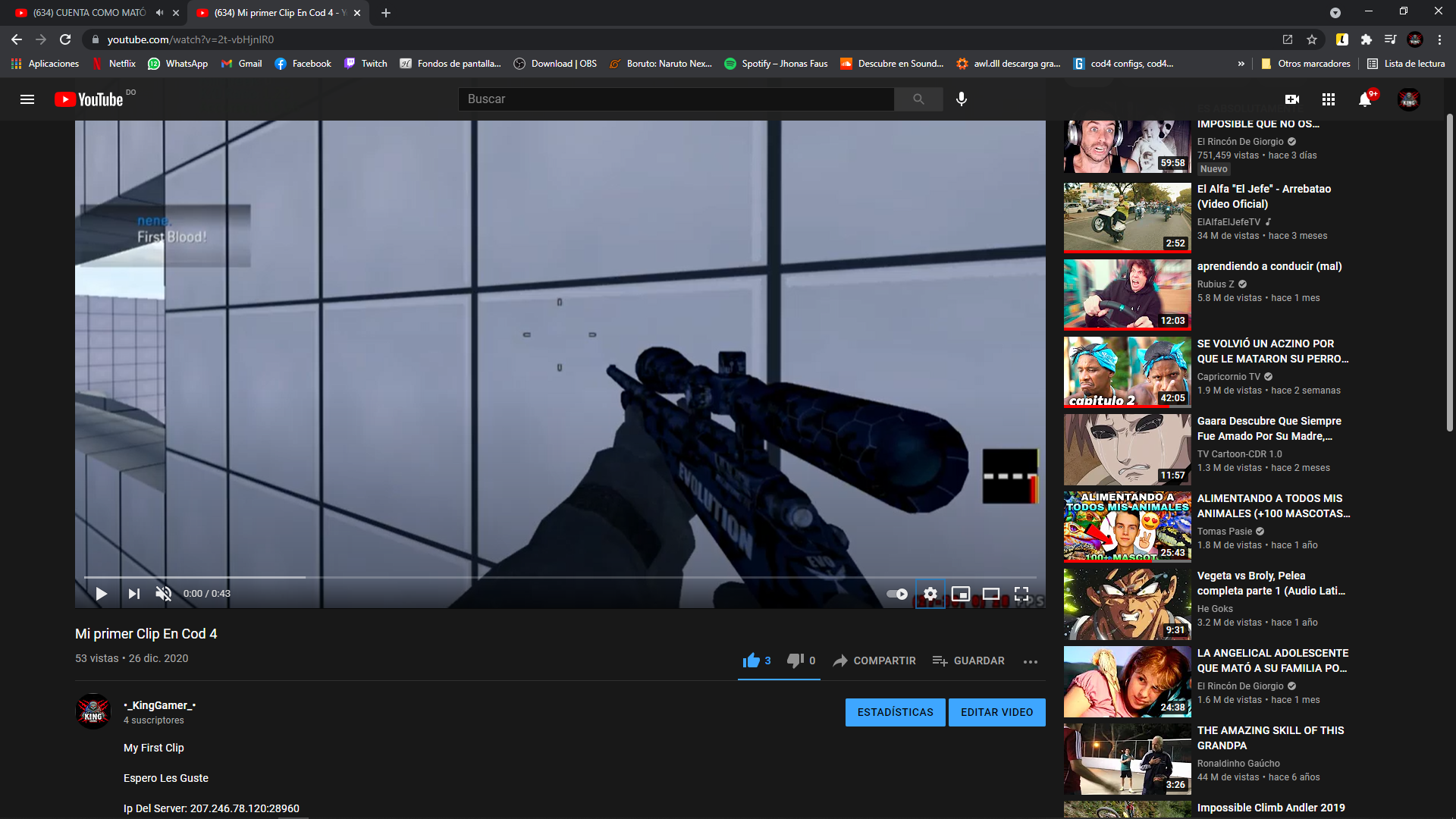Open the Chrome three-dot menu
Screen dimensions: 1456x819
pos(1439,39)
